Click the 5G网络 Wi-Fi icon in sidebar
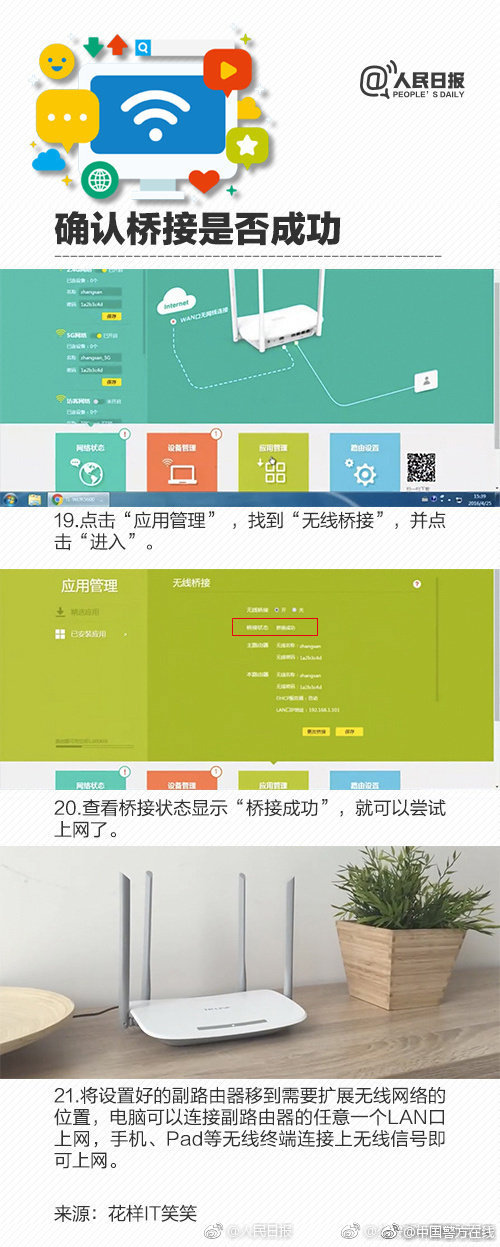The image size is (500, 1247). tap(61, 335)
